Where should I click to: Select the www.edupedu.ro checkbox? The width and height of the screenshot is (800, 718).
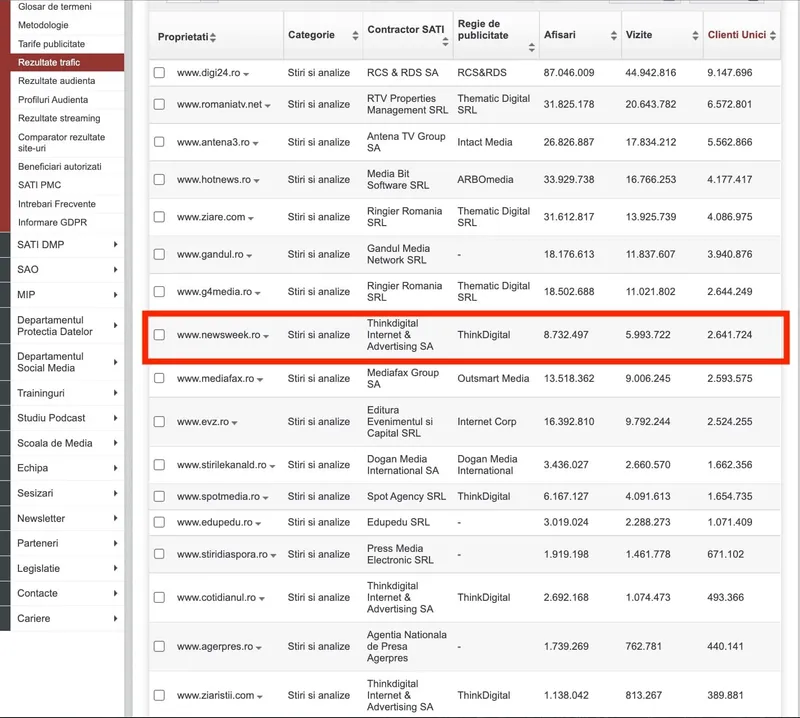(159, 522)
